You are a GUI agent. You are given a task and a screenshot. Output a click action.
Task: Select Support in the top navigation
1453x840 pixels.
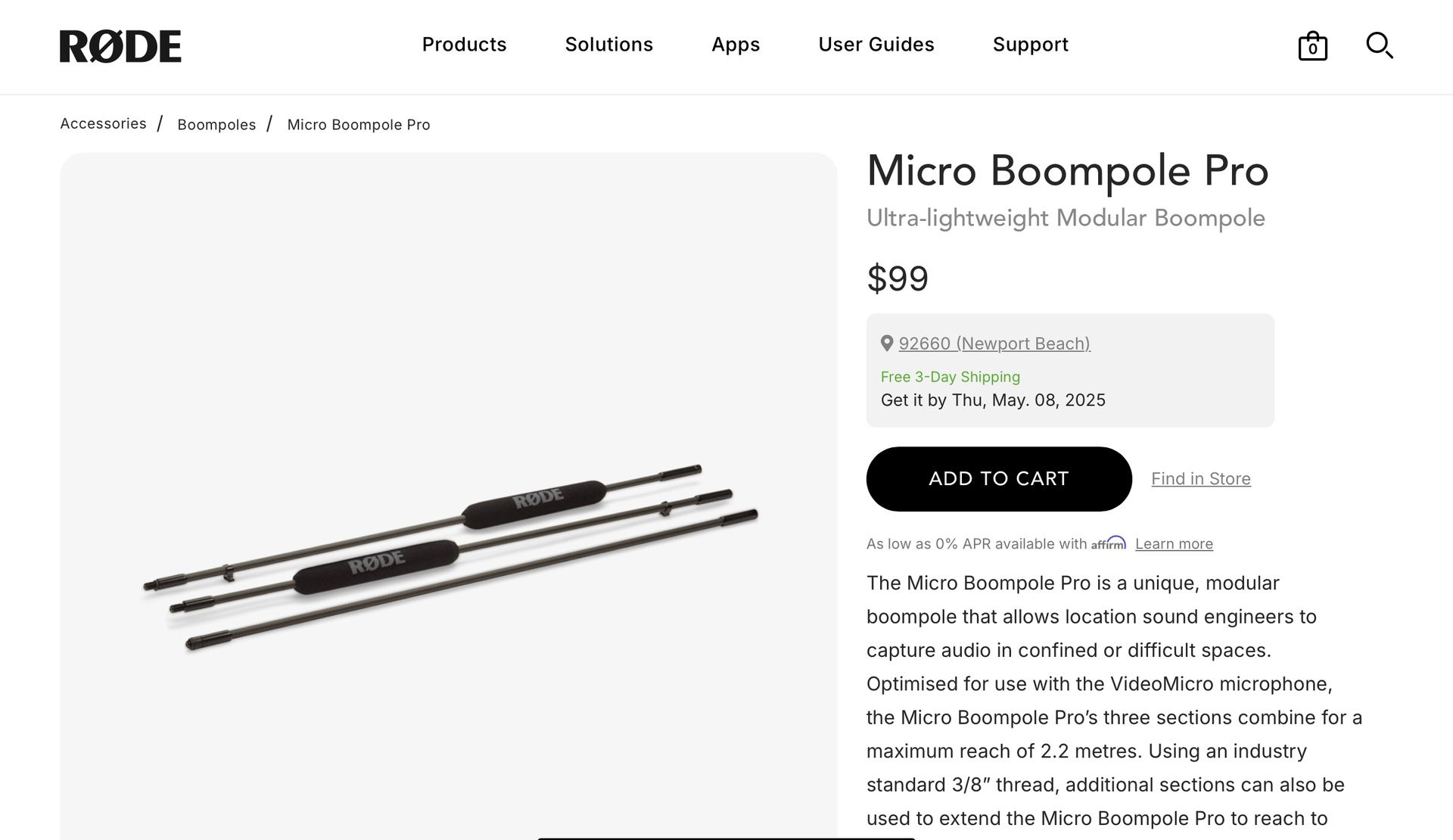tap(1031, 45)
